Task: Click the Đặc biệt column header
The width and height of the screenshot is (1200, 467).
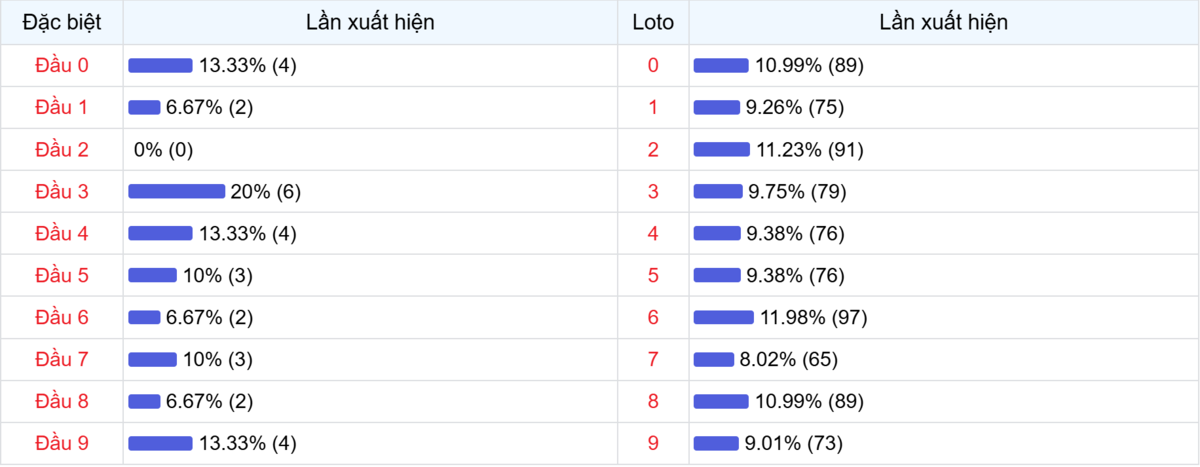Action: [x=62, y=22]
